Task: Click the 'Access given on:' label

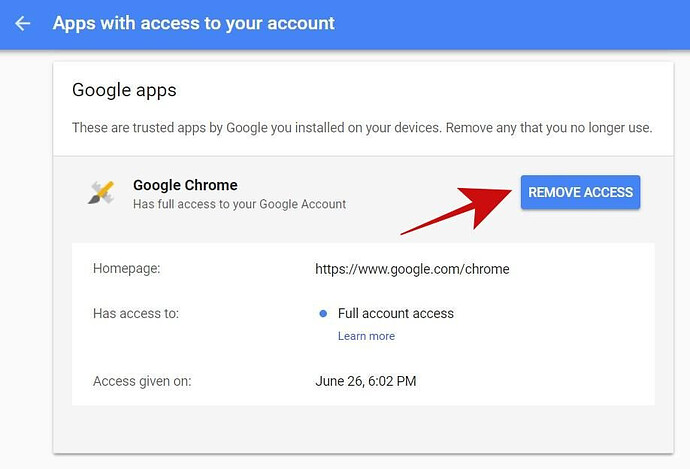Action: pyautogui.click(x=142, y=381)
